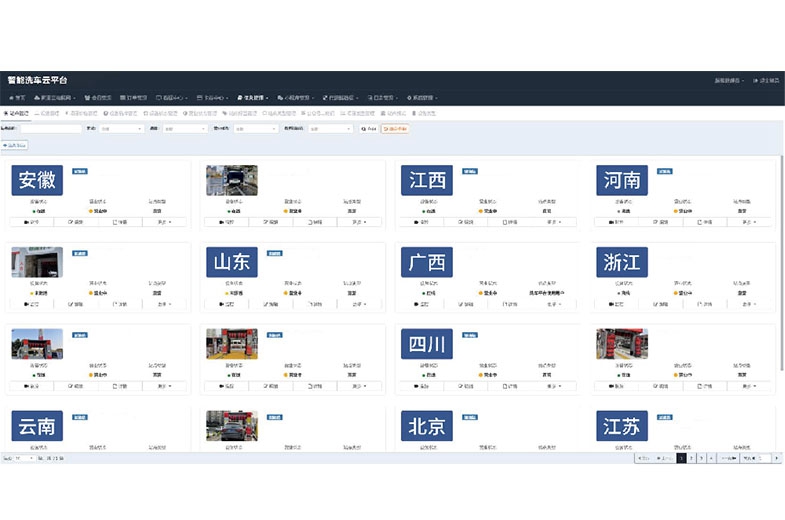Click the edit icon button on the 广西 card
The width and height of the screenshot is (785, 520).
(x=469, y=303)
